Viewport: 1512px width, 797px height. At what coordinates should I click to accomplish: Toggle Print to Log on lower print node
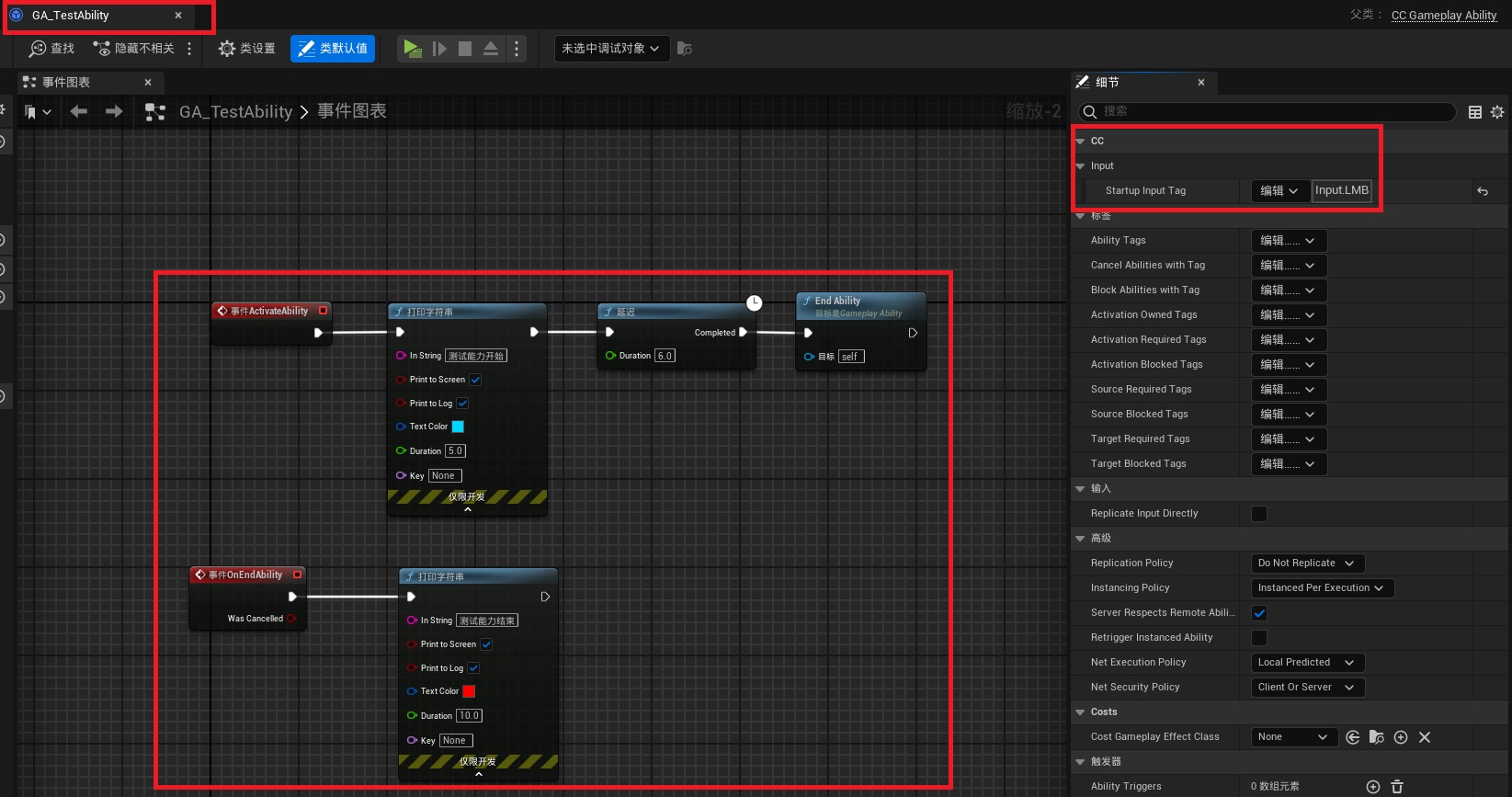(x=474, y=668)
